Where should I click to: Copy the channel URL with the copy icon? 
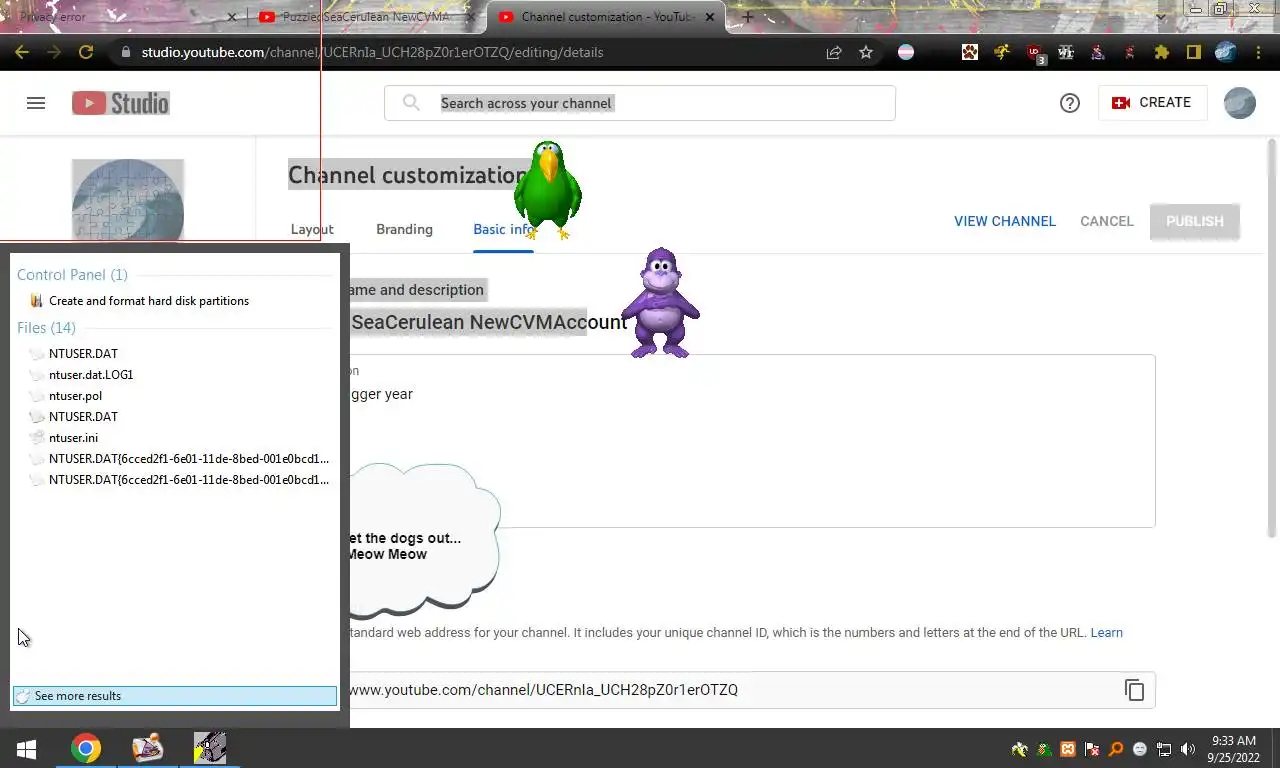[x=1134, y=690]
